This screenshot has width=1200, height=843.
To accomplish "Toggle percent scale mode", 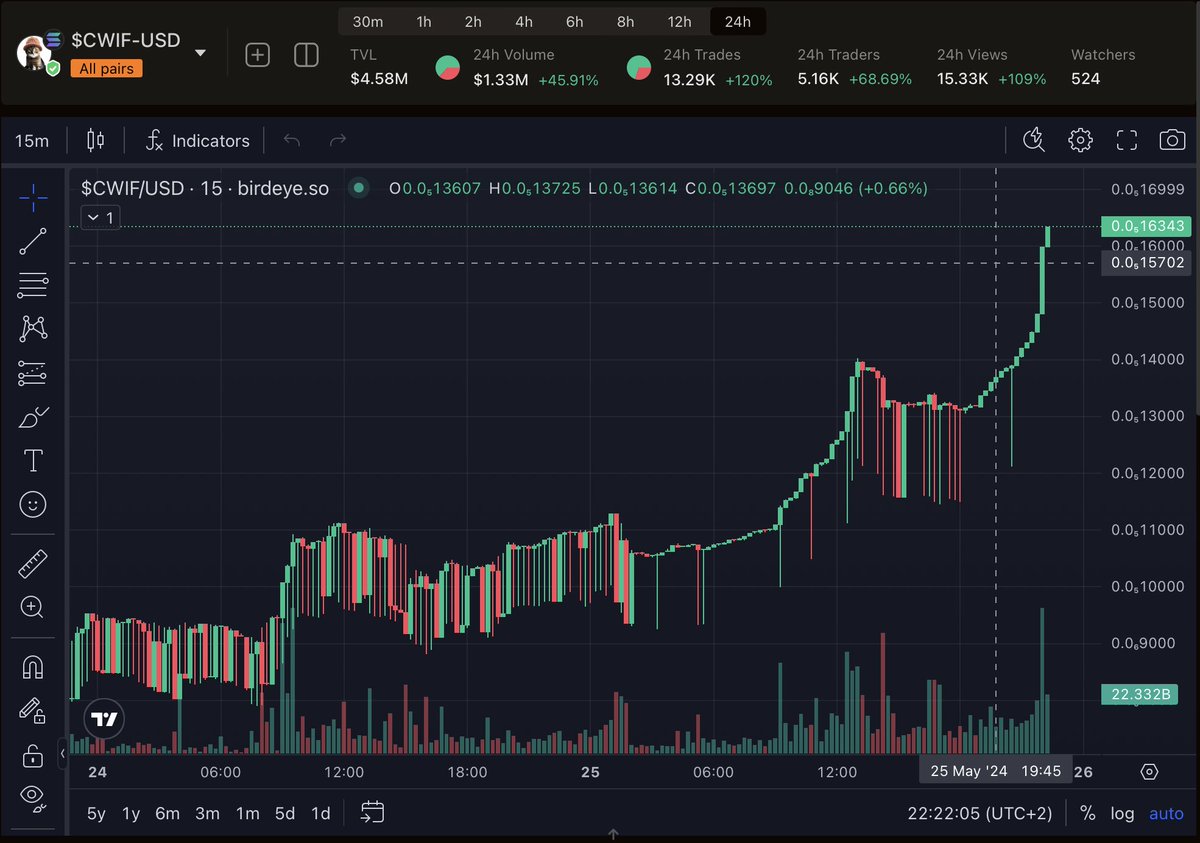I will 1087,813.
